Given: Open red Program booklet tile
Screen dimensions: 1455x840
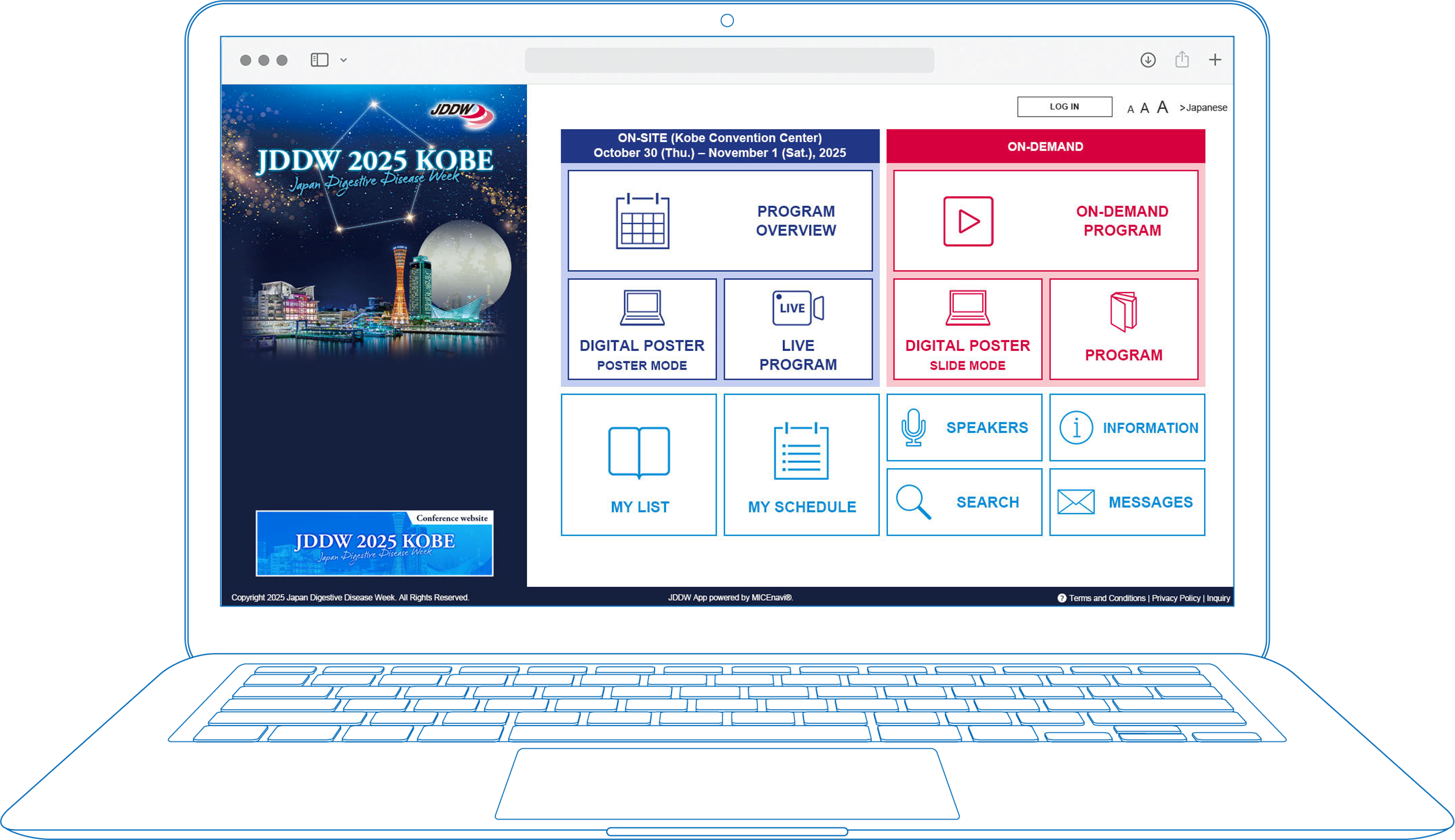Looking at the screenshot, I should point(1123,329).
